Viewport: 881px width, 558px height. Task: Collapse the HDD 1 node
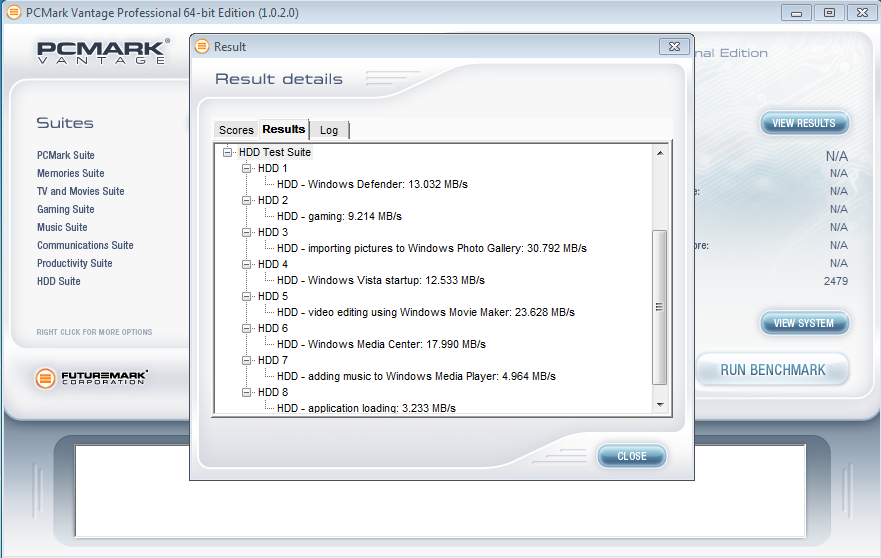pyautogui.click(x=247, y=168)
